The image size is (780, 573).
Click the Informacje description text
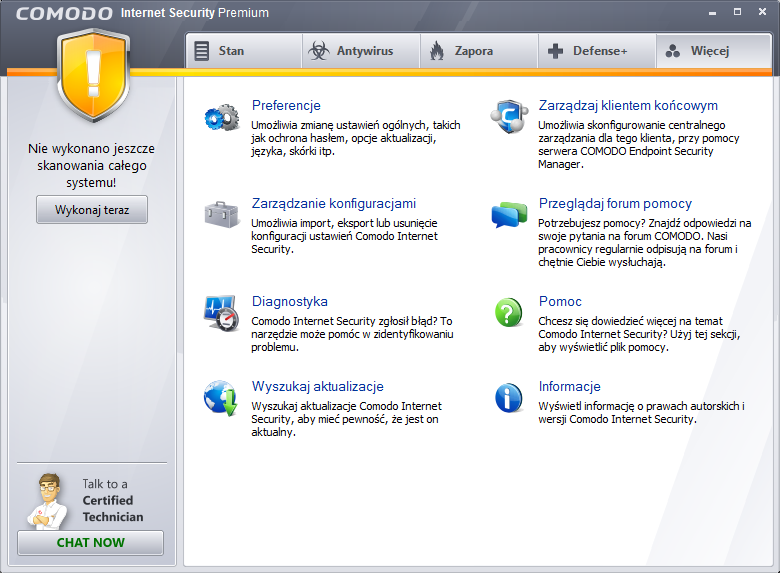click(641, 413)
